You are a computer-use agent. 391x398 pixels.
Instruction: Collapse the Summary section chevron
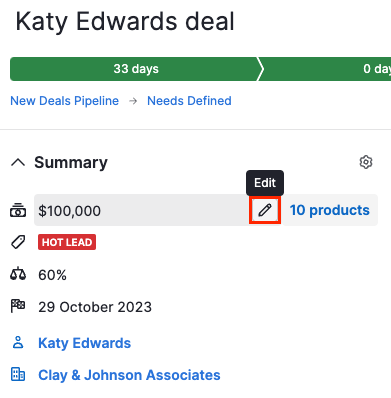18,162
